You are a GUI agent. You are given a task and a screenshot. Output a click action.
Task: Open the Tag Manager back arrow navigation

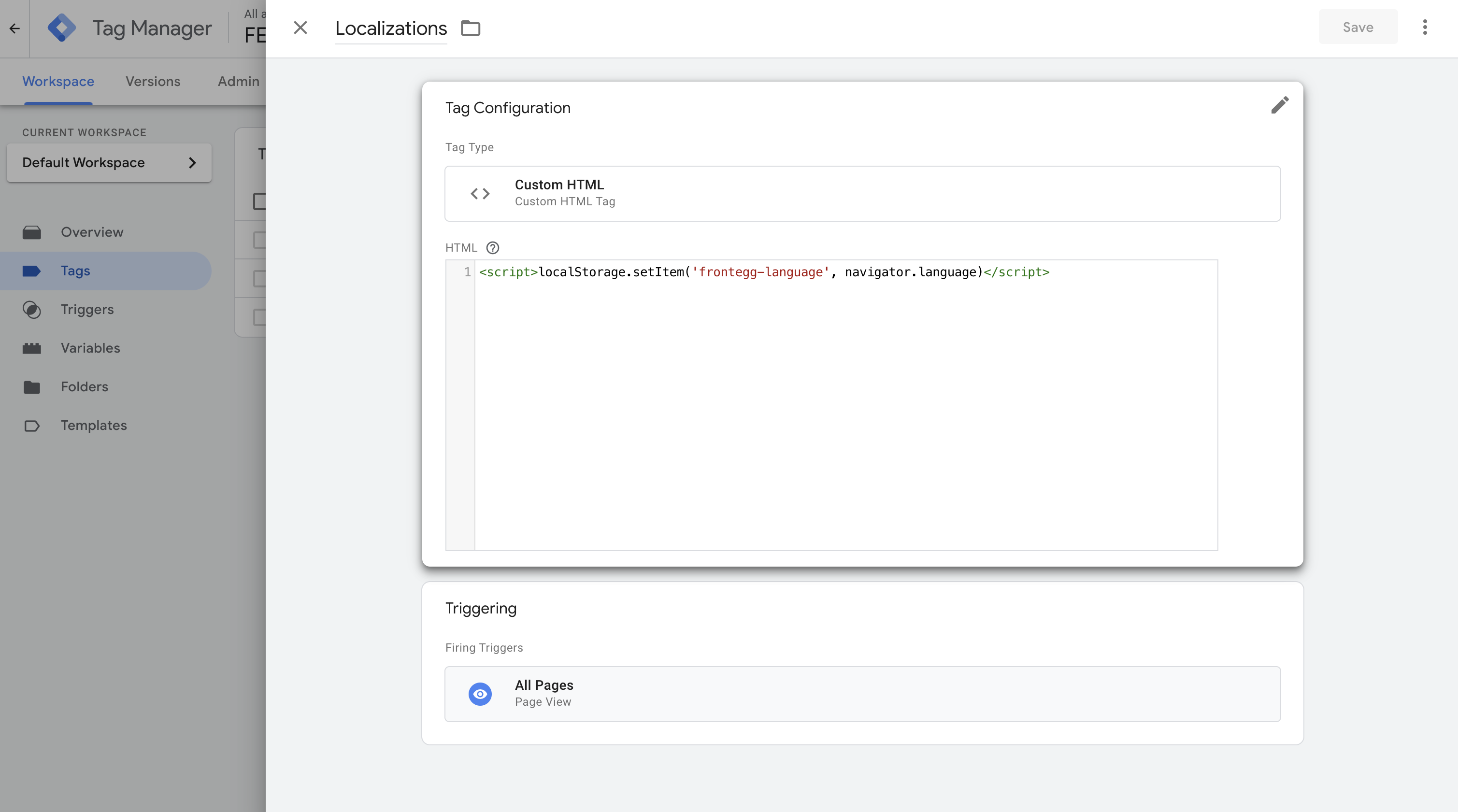15,27
